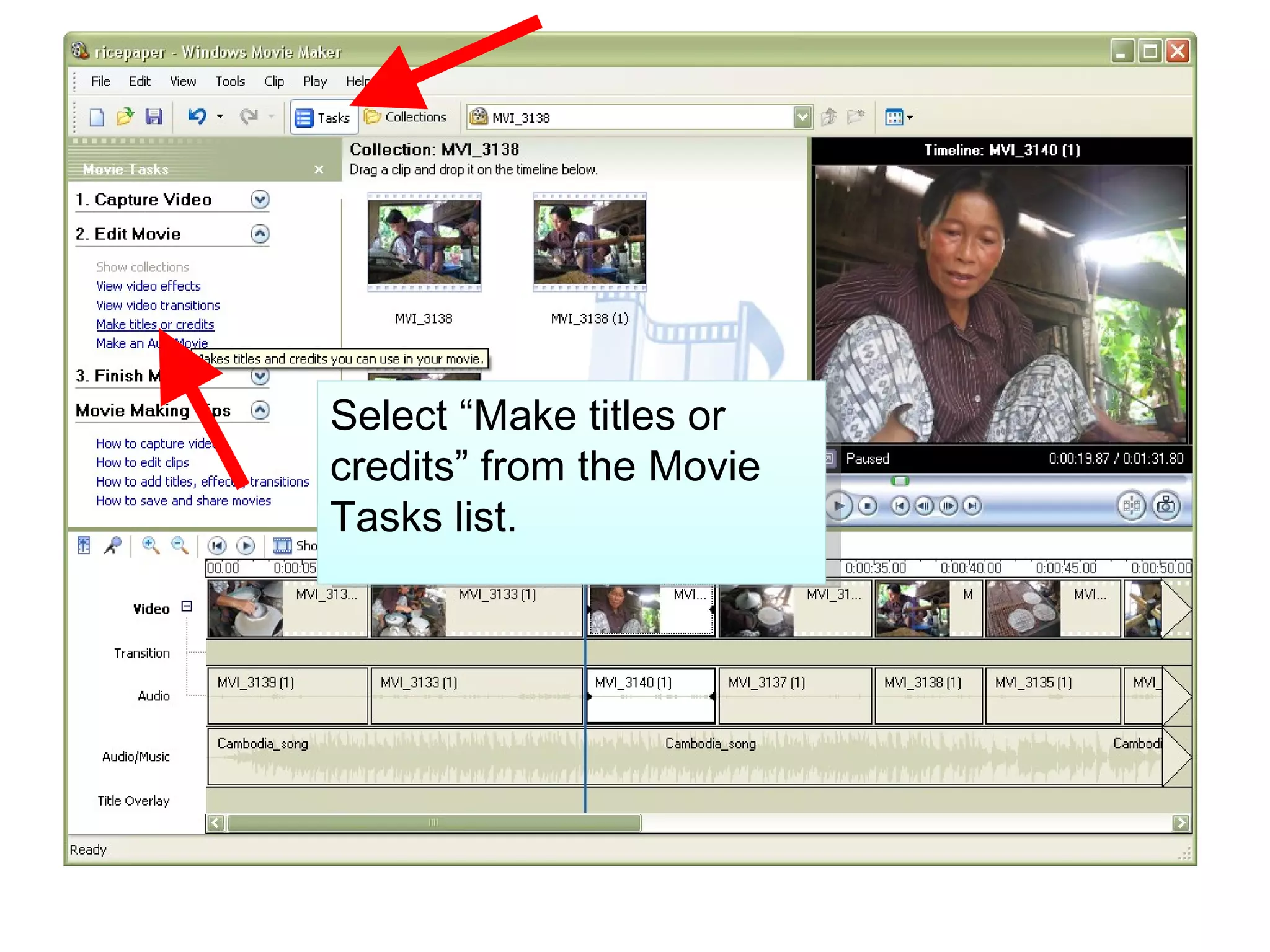Open the File menu
The height and width of the screenshot is (952, 1270).
100,81
